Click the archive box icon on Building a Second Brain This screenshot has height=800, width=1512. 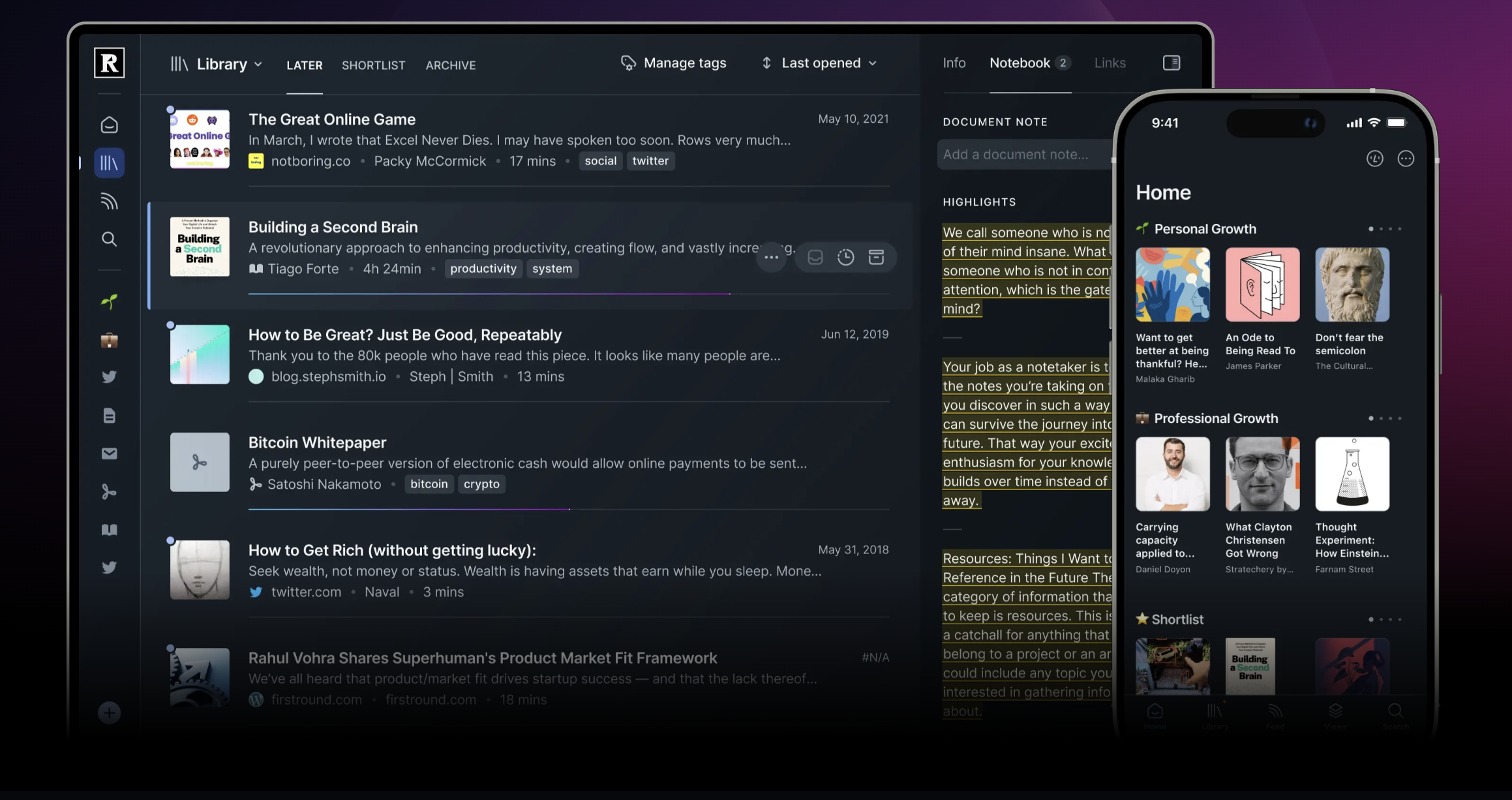tap(876, 257)
